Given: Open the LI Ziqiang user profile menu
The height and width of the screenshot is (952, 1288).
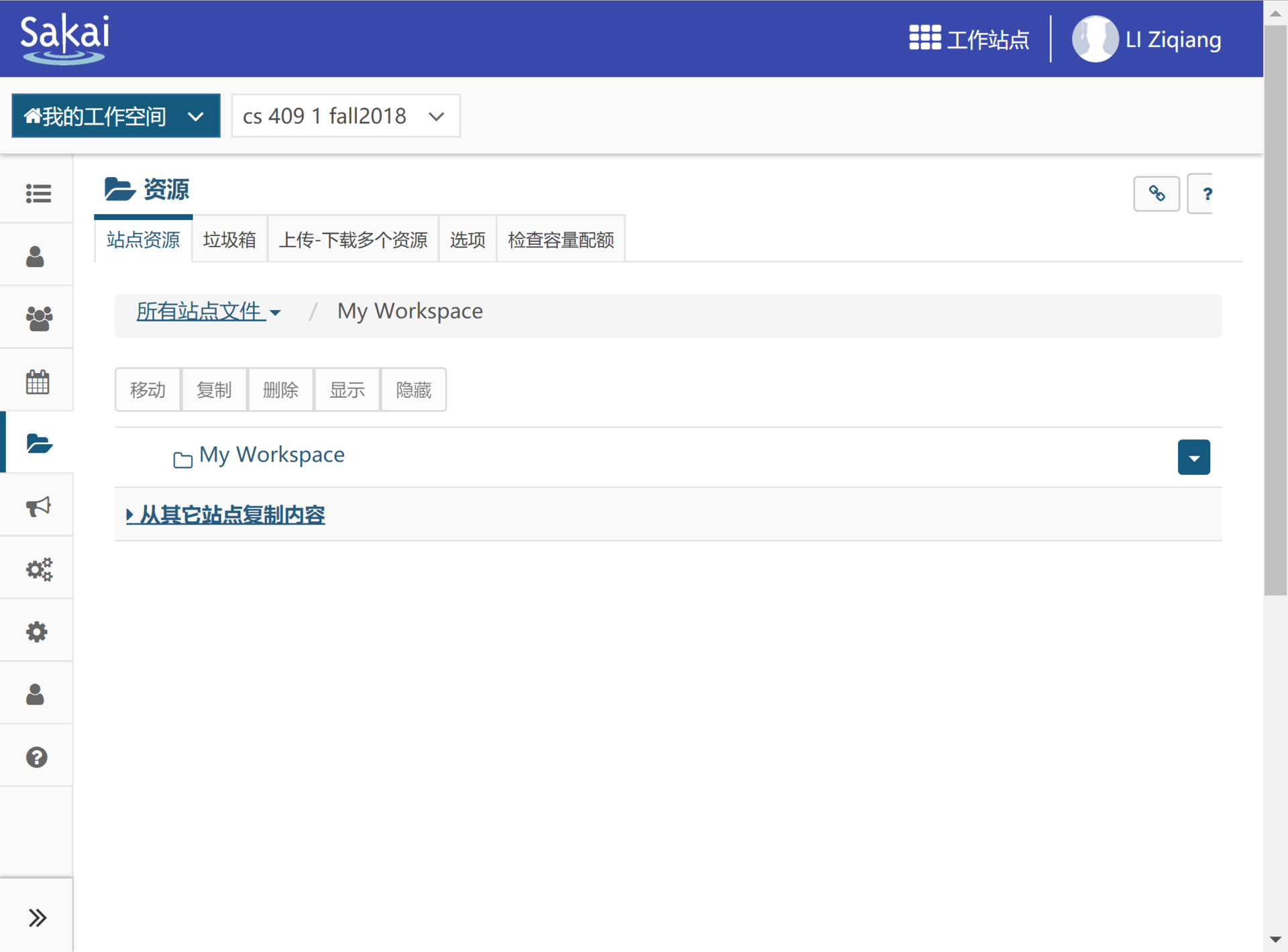Looking at the screenshot, I should pyautogui.click(x=1146, y=39).
